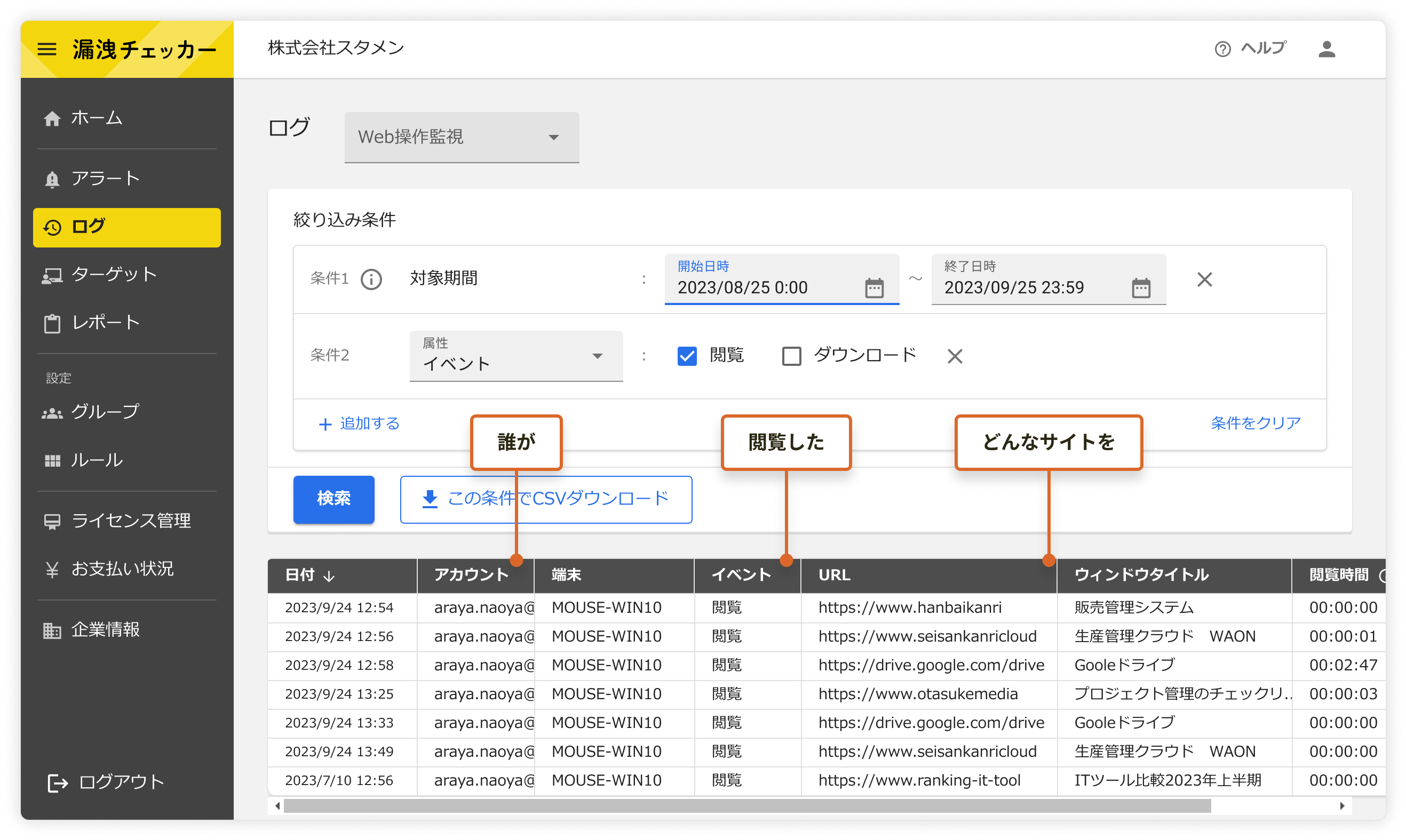The height and width of the screenshot is (840, 1406).
Task: Click 株式会社スタメン company name
Action: [336, 48]
